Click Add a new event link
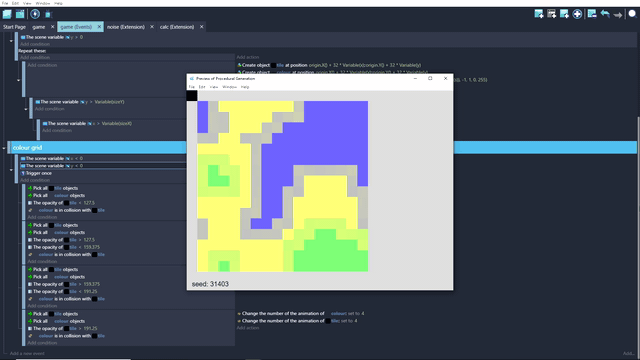Viewport: 640px width, 360px height. pyautogui.click(x=27, y=353)
